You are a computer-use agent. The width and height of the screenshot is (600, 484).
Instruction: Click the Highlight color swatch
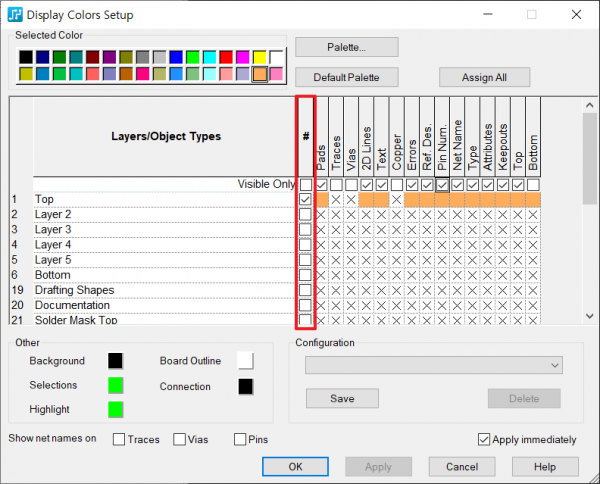(x=116, y=409)
